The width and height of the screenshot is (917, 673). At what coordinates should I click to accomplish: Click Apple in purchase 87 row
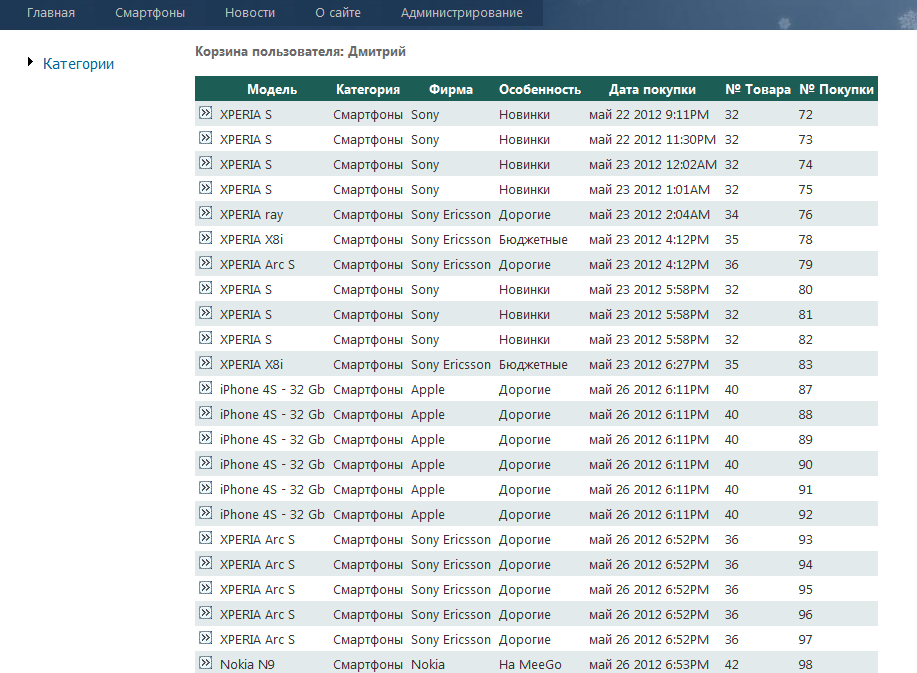428,390
